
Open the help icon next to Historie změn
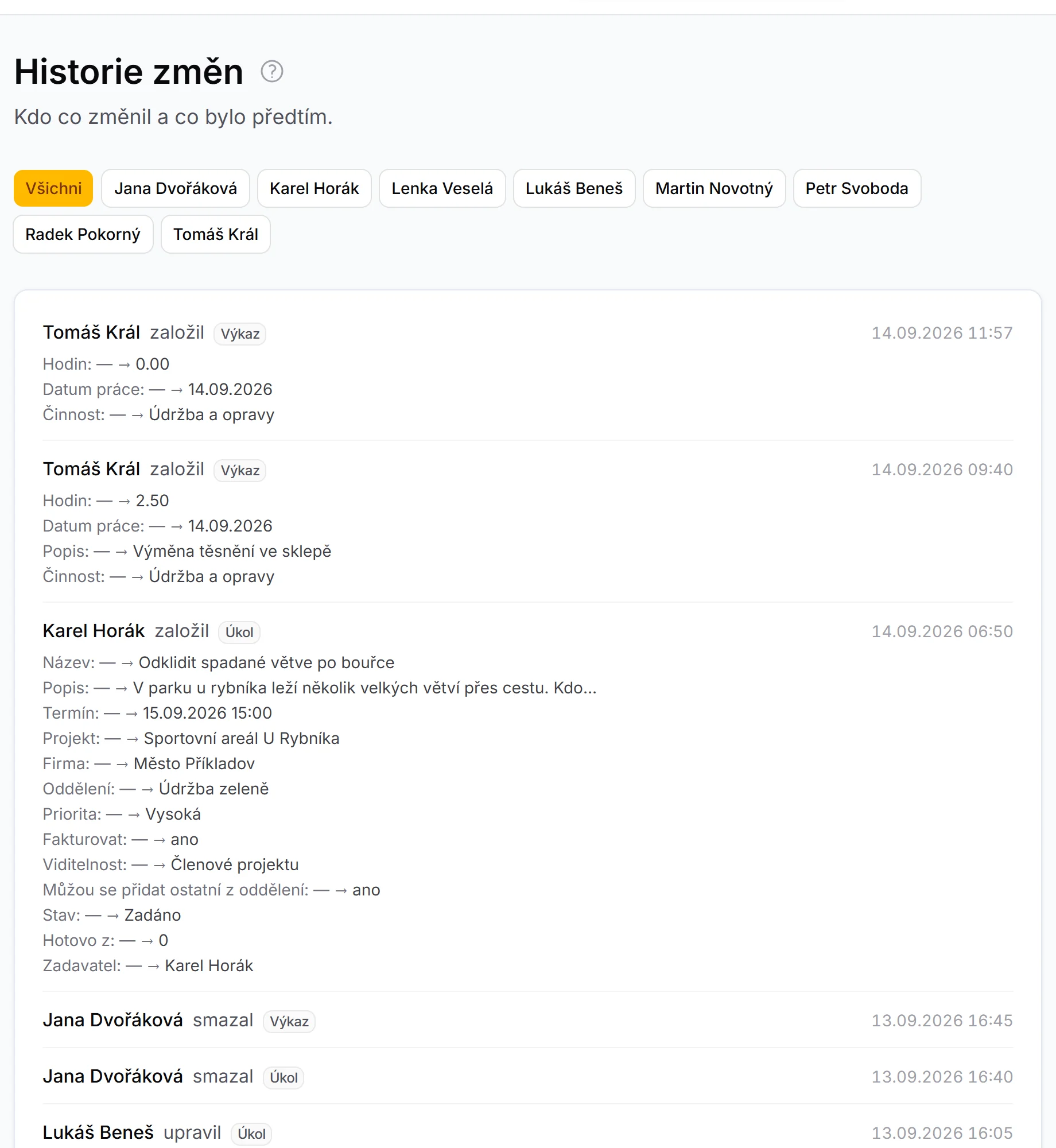(272, 72)
